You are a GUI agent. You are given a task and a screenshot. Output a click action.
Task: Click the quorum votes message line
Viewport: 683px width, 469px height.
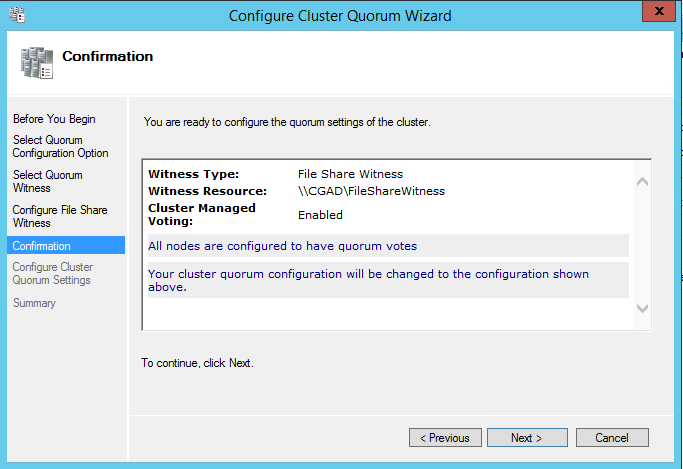(282, 246)
